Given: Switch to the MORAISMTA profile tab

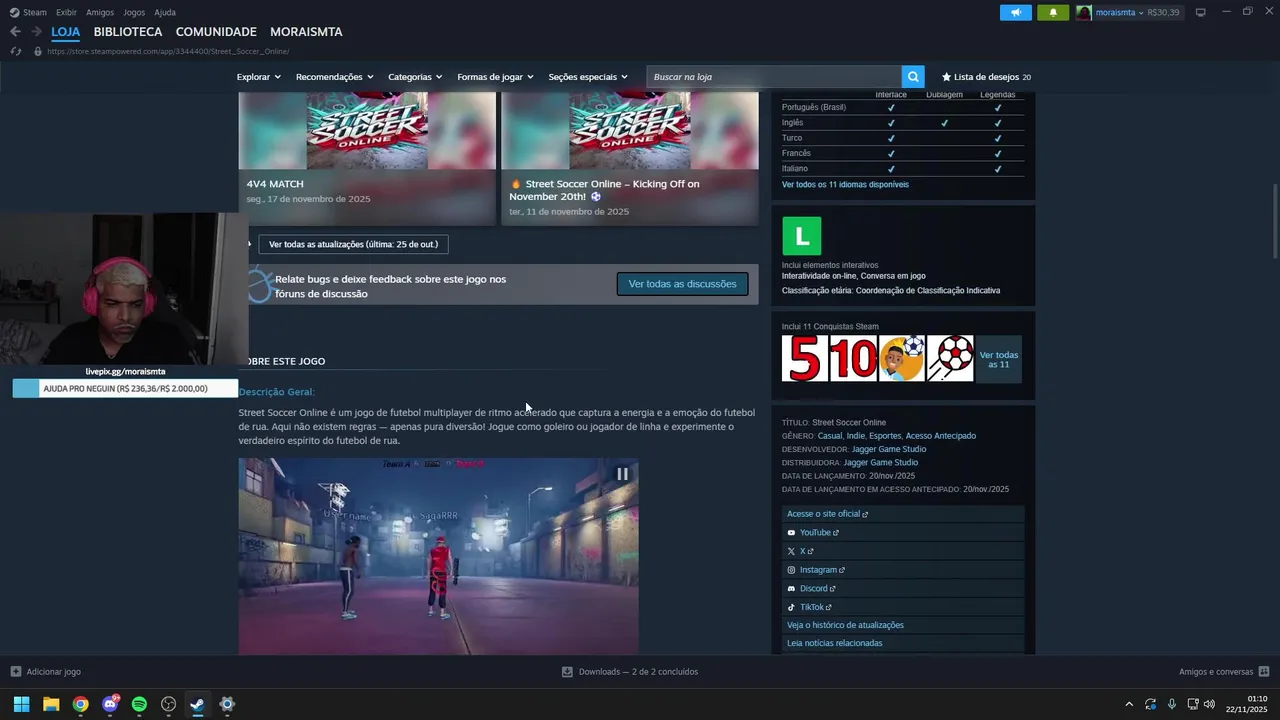Looking at the screenshot, I should coord(306,32).
